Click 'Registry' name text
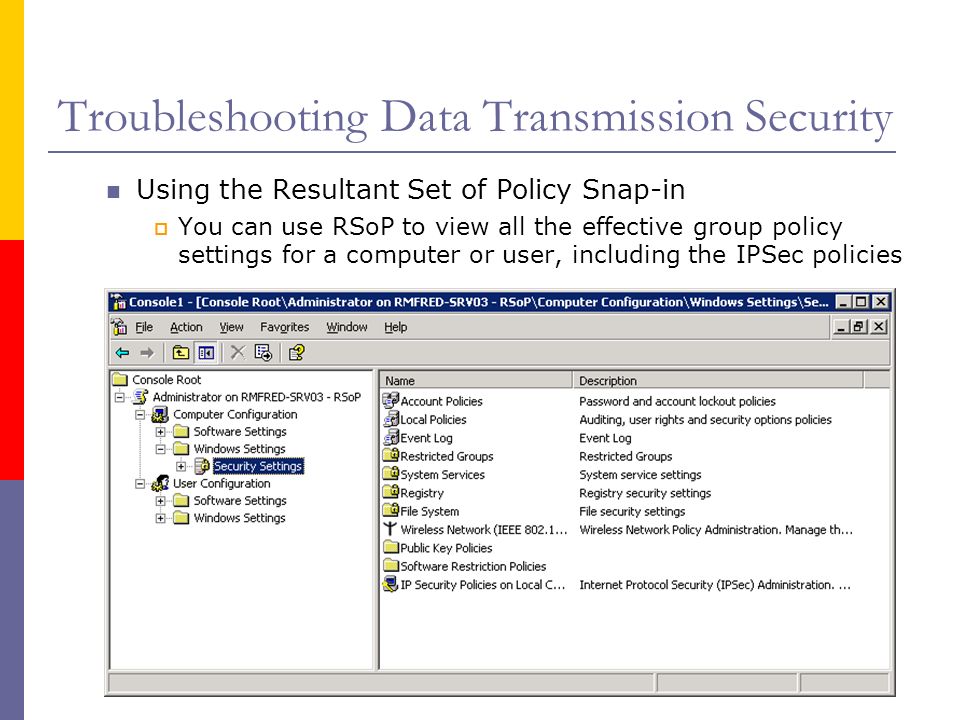Screen dimensions: 960x720 (422, 493)
